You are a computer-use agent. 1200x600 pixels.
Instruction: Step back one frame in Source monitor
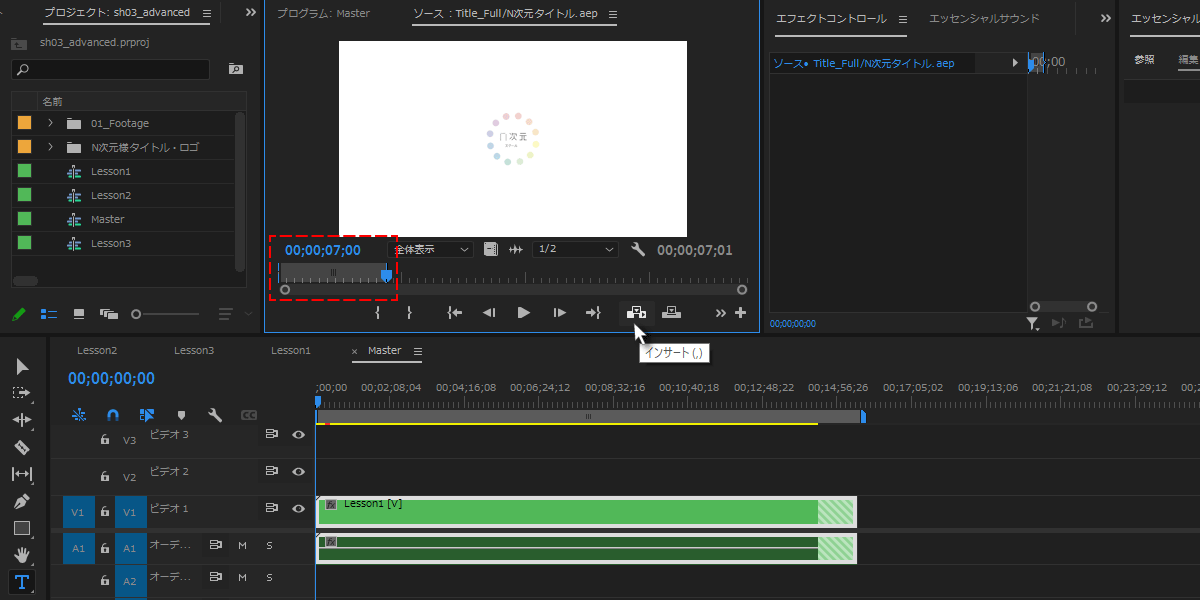[489, 312]
